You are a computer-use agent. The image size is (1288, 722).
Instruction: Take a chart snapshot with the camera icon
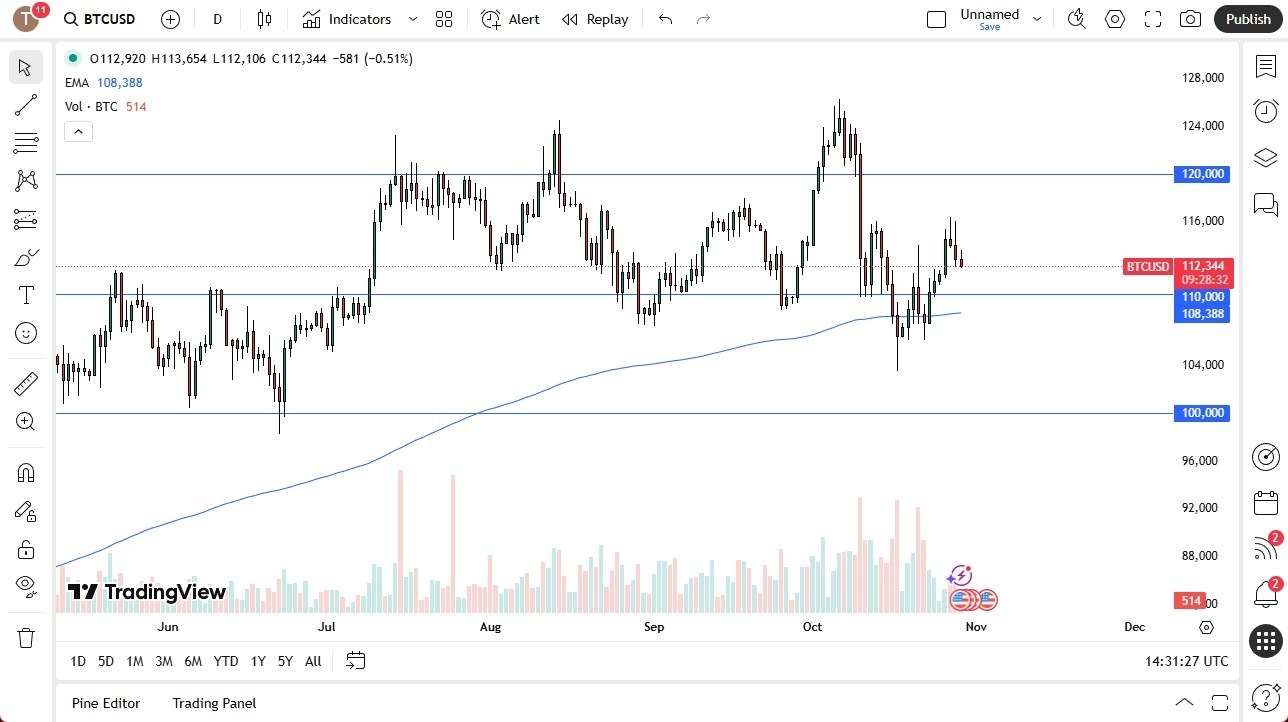(x=1190, y=18)
